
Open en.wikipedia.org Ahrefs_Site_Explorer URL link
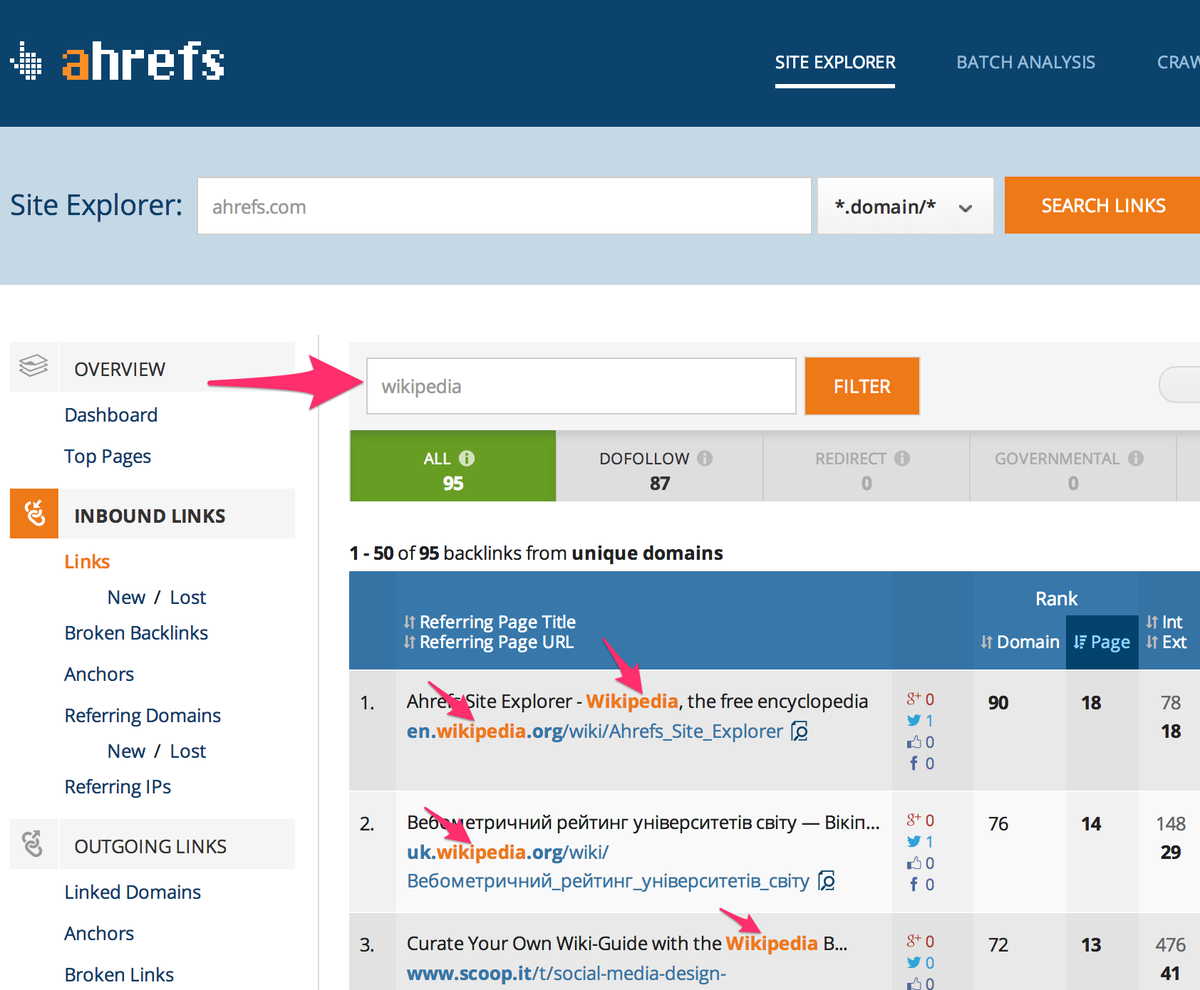click(595, 731)
